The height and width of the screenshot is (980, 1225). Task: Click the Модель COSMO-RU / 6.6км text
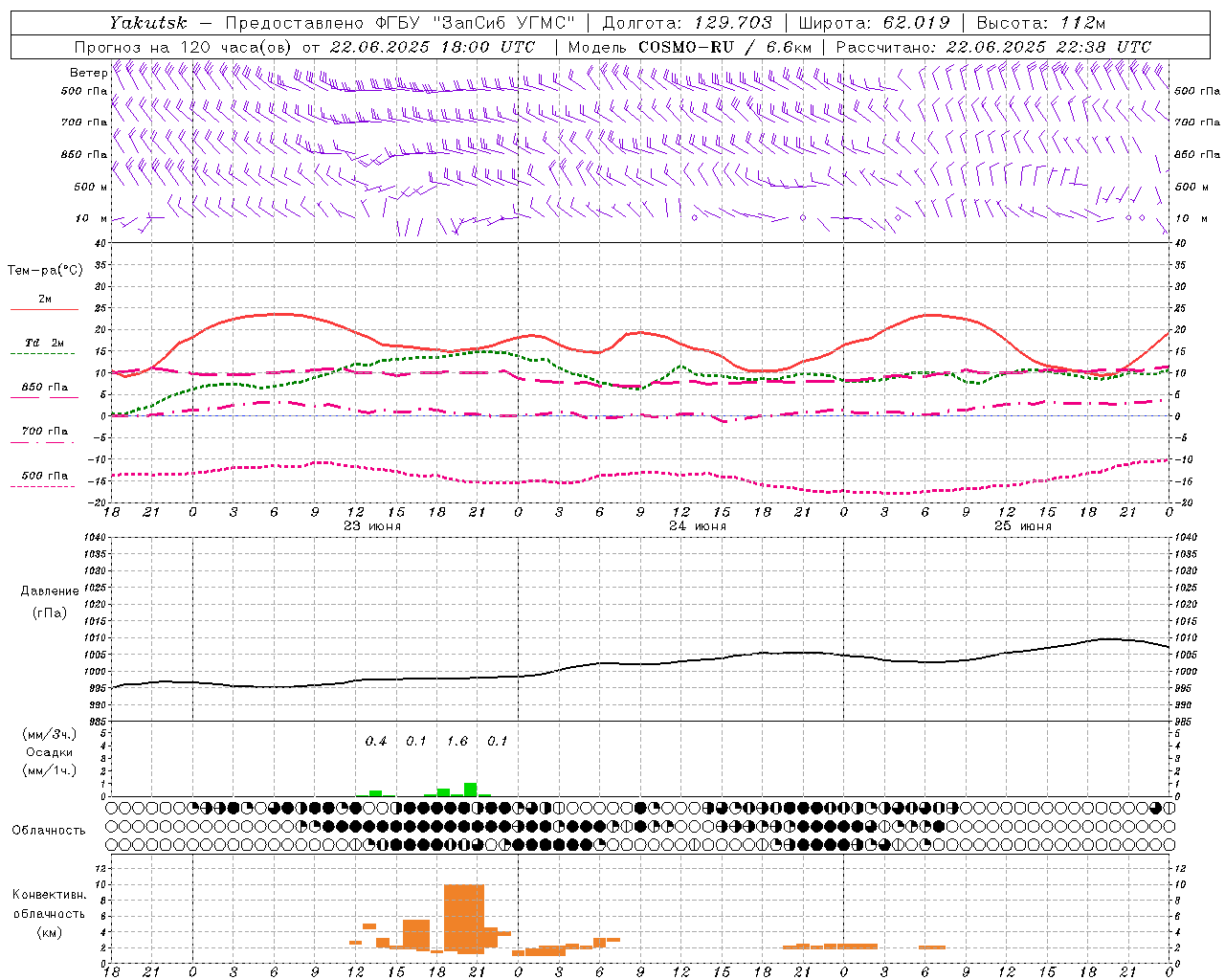690,47
